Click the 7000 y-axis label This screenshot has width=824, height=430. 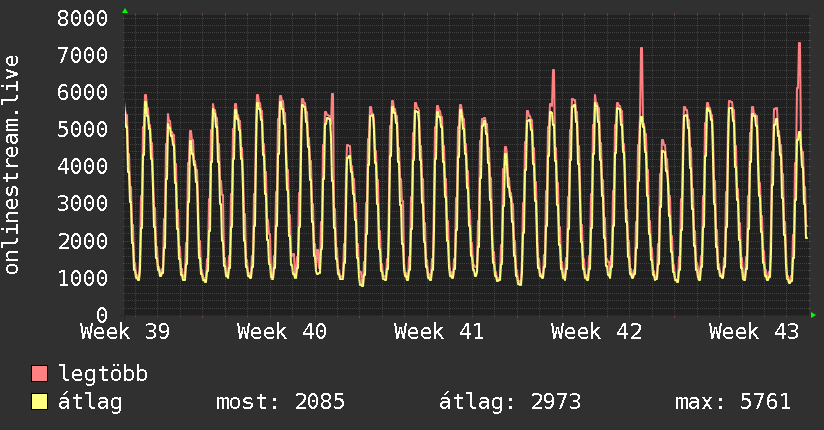pyautogui.click(x=83, y=55)
